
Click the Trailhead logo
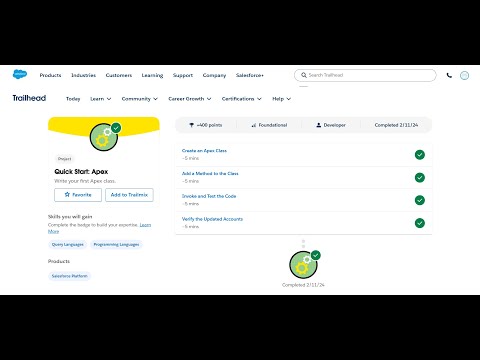[29, 98]
